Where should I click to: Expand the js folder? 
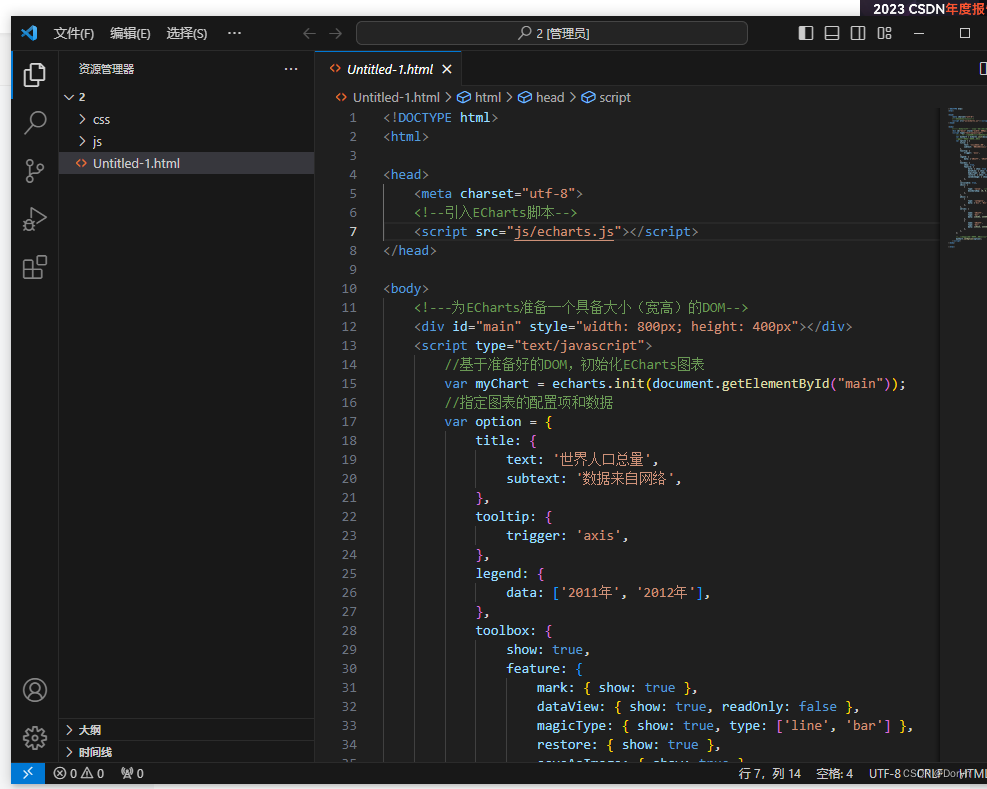tap(186, 141)
